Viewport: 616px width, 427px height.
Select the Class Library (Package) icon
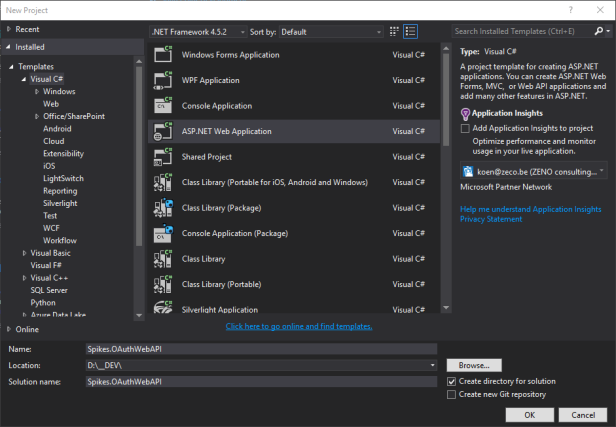coord(163,208)
